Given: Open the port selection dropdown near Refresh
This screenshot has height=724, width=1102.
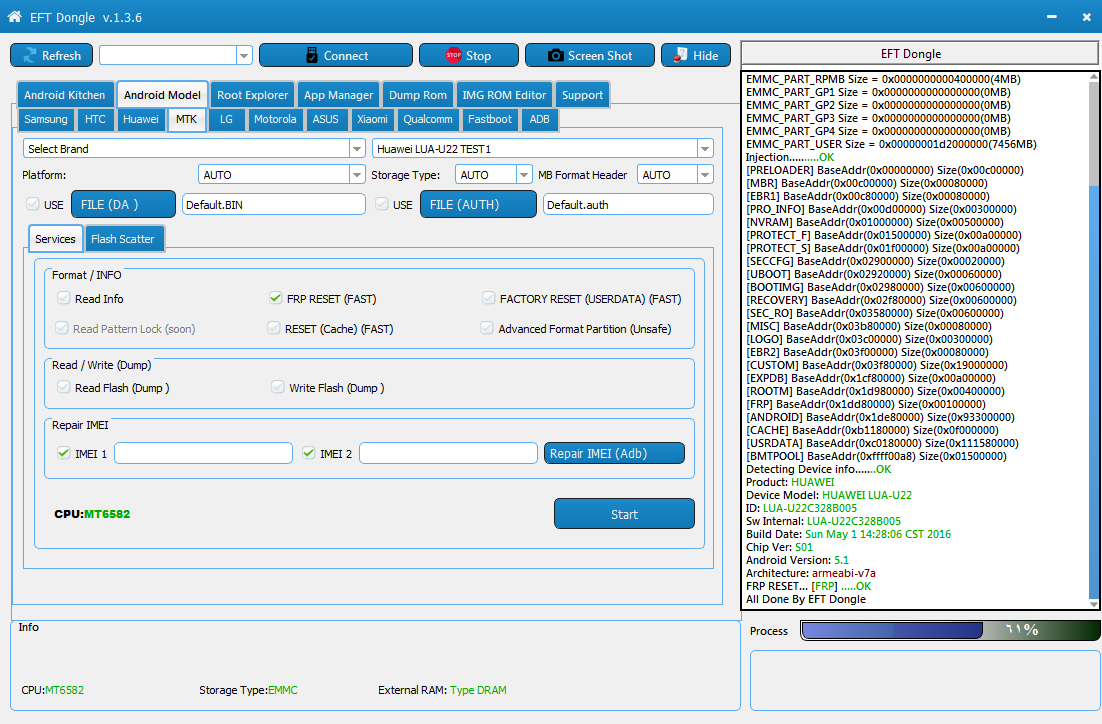Looking at the screenshot, I should [x=245, y=56].
